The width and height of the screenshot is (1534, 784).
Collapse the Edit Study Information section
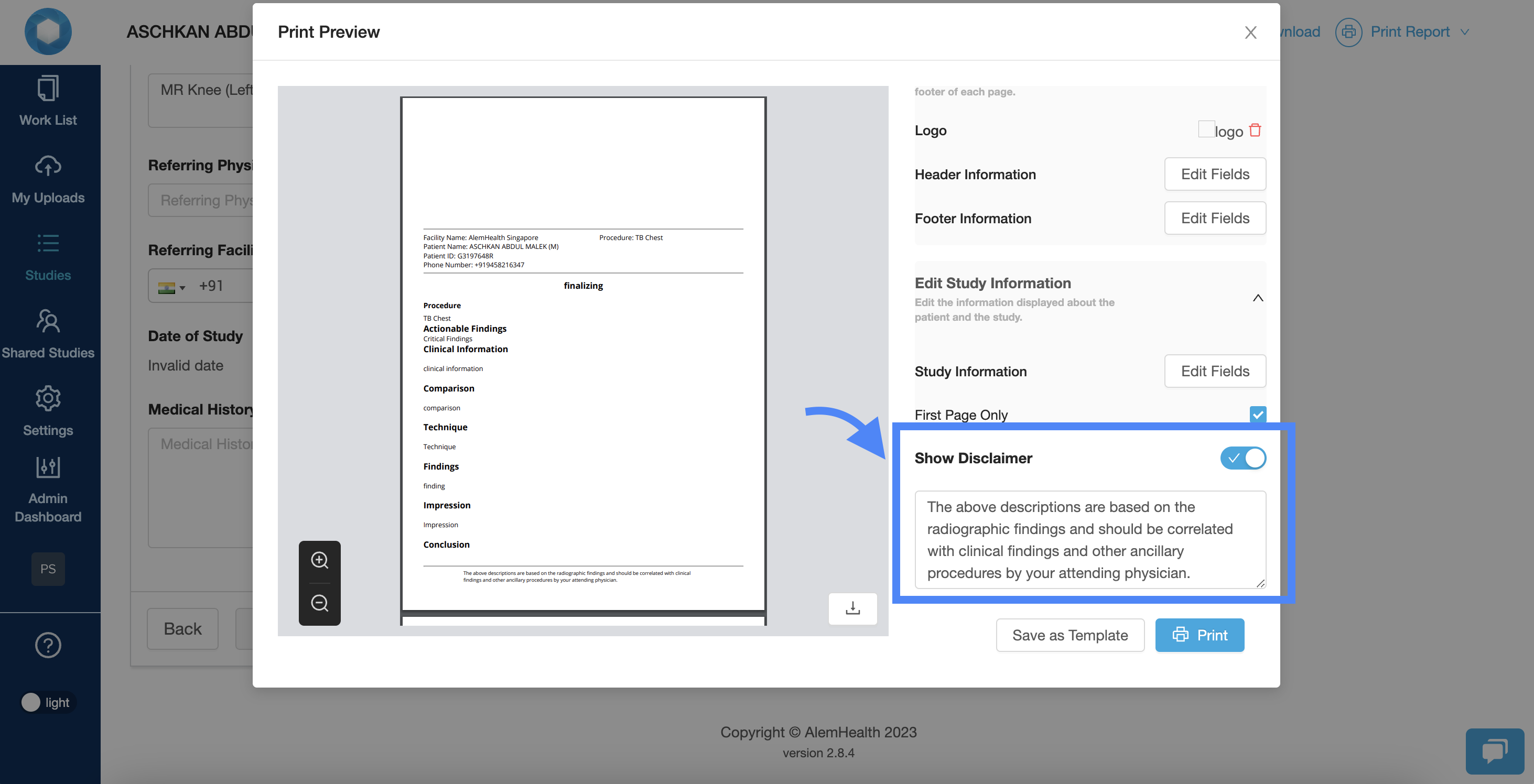1257,298
